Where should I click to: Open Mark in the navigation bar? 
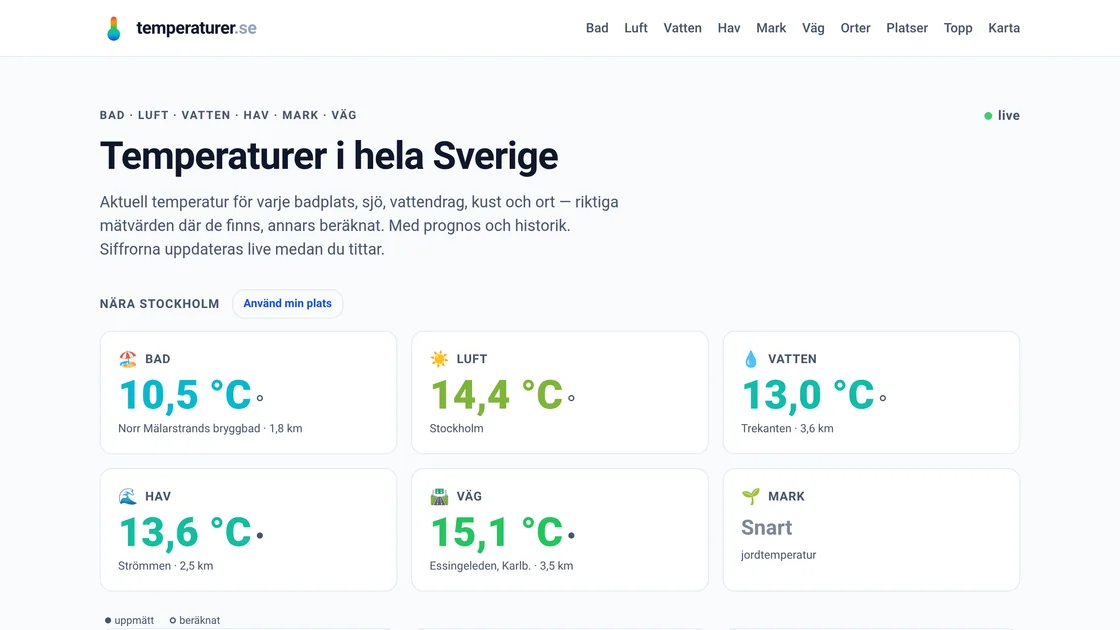(771, 28)
